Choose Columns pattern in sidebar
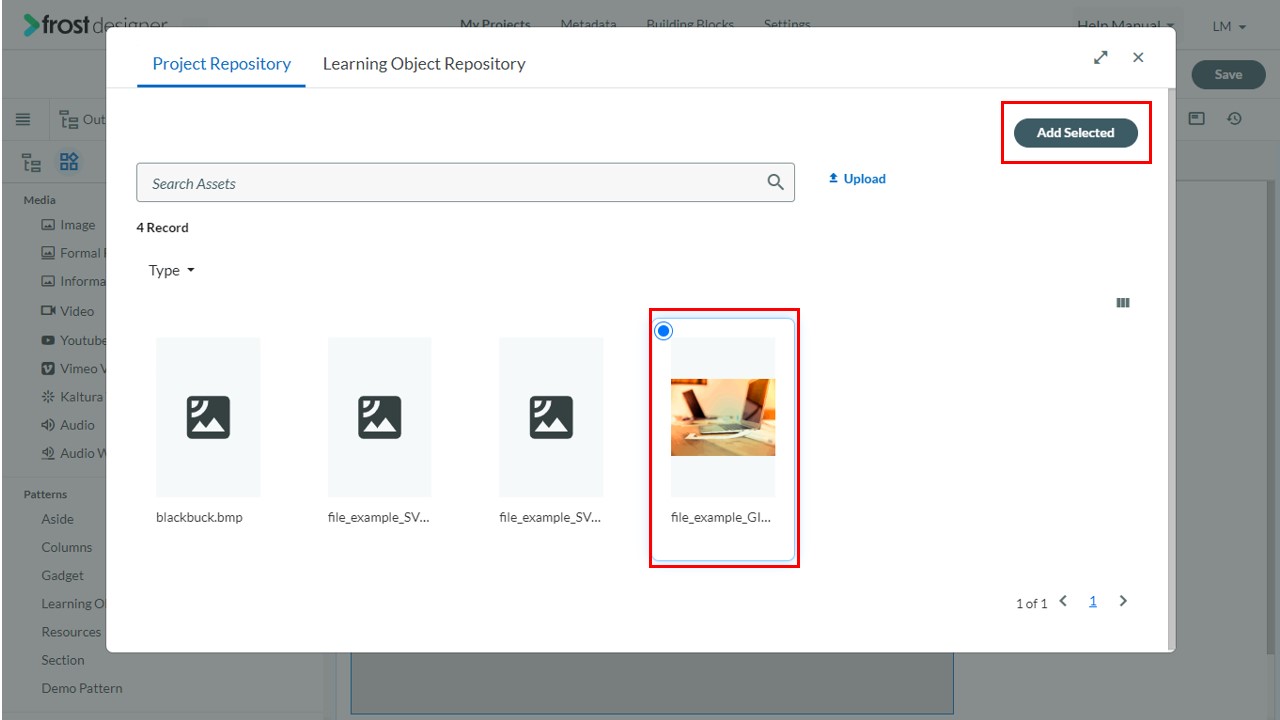 (66, 547)
